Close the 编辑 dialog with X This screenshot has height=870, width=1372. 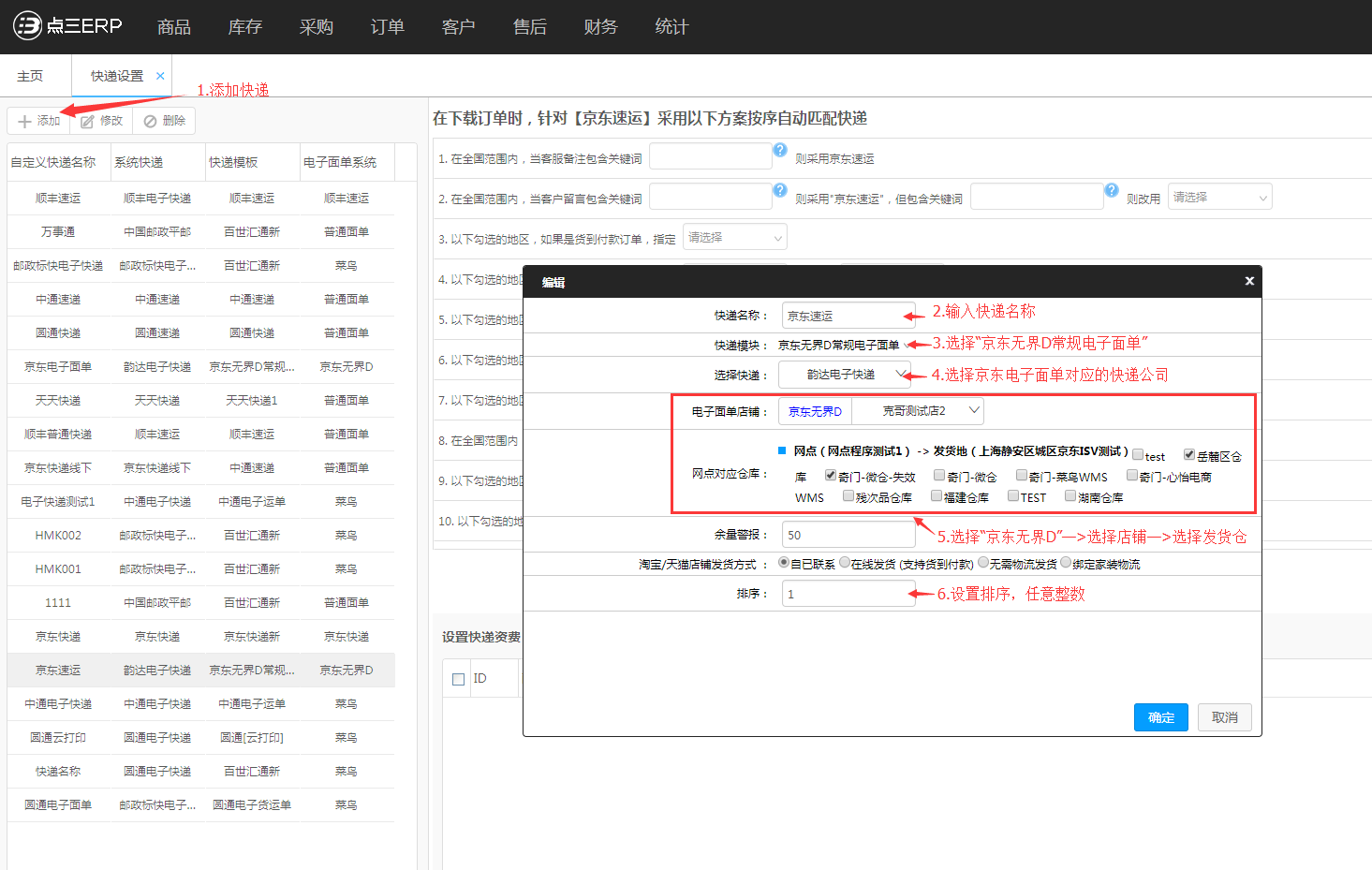1248,281
